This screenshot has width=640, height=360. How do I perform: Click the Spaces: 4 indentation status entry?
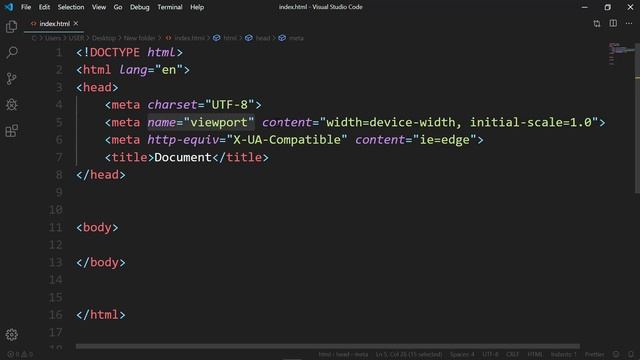pos(462,354)
